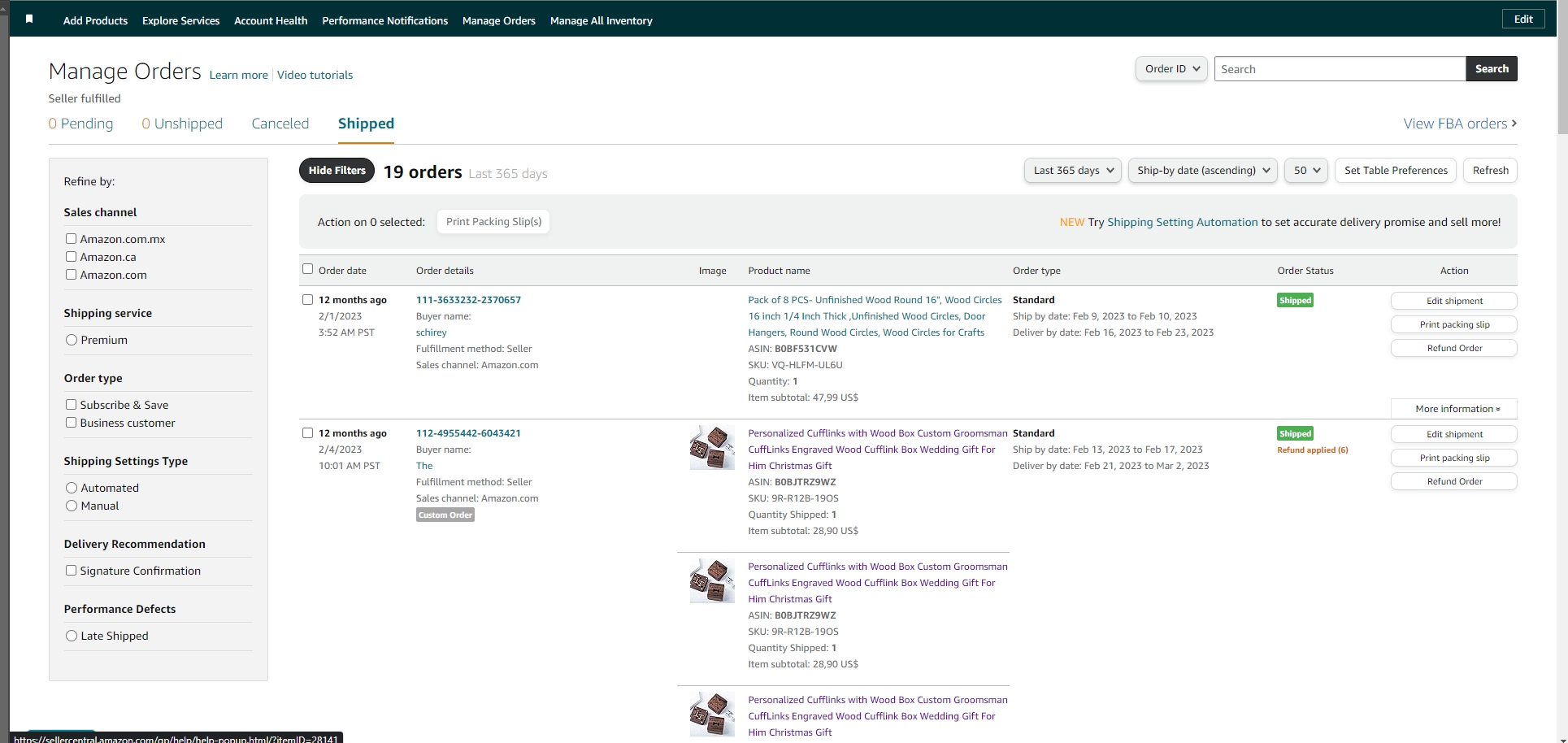The height and width of the screenshot is (743, 1568).
Task: Edit shipment for order 112-4955442-6043421
Action: click(x=1454, y=434)
